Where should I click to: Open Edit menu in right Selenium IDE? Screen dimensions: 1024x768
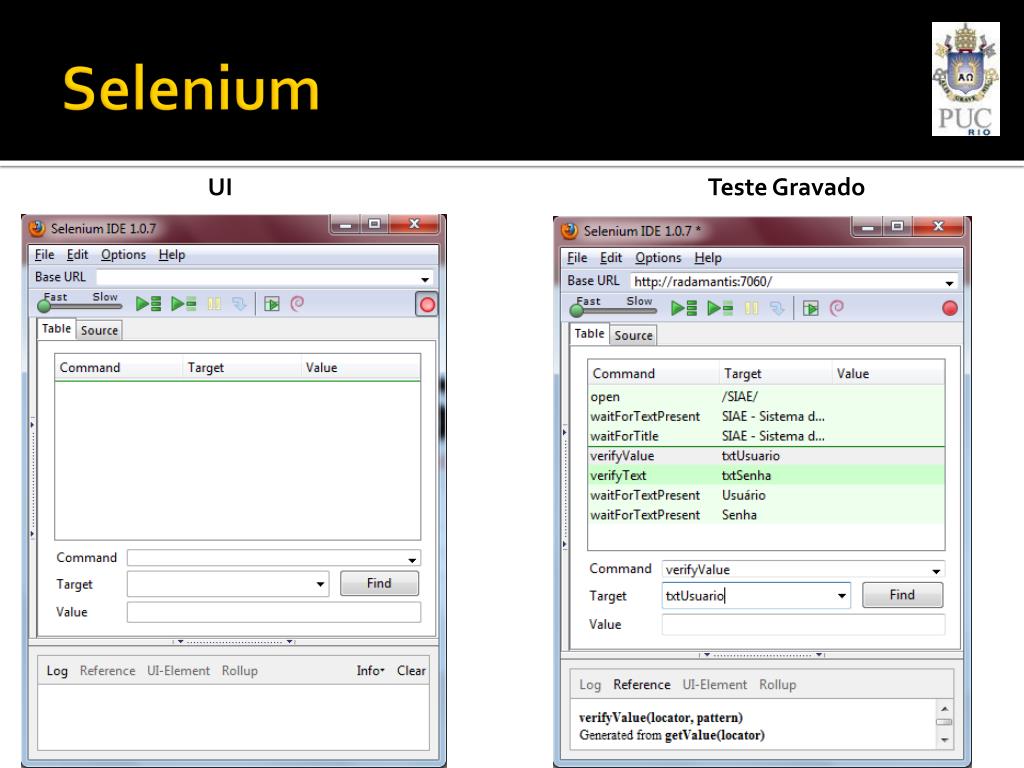(x=611, y=258)
